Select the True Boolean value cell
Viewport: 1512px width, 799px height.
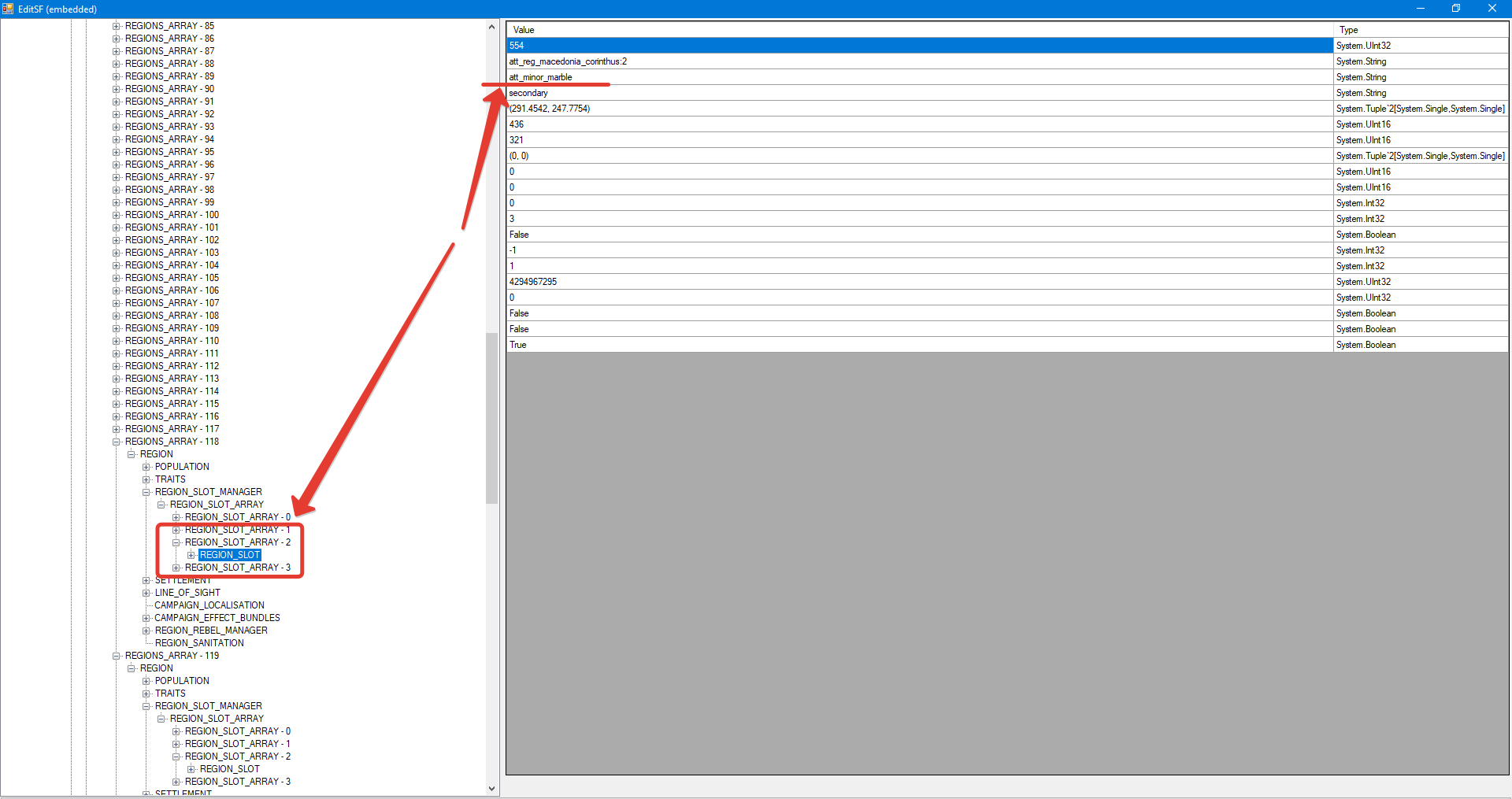(920, 345)
